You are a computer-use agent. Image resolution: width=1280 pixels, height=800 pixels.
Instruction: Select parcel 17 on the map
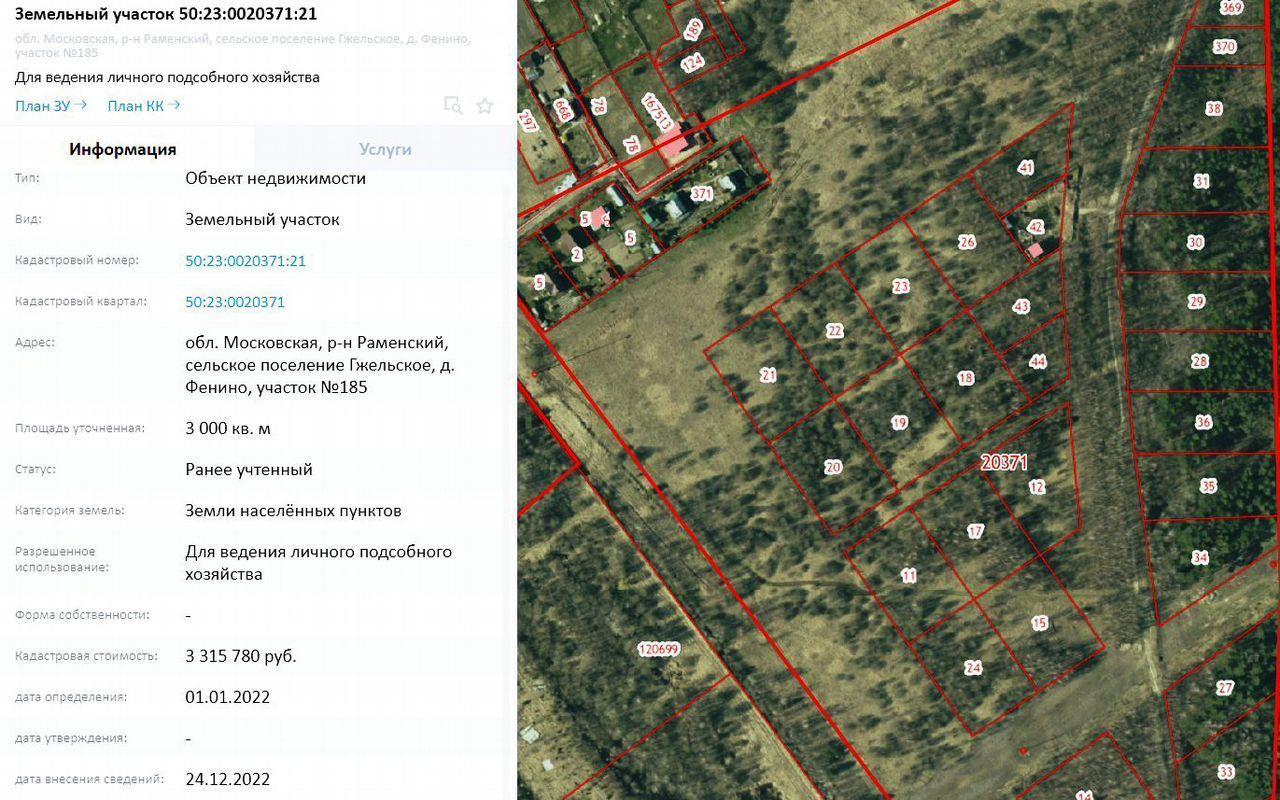tap(975, 531)
